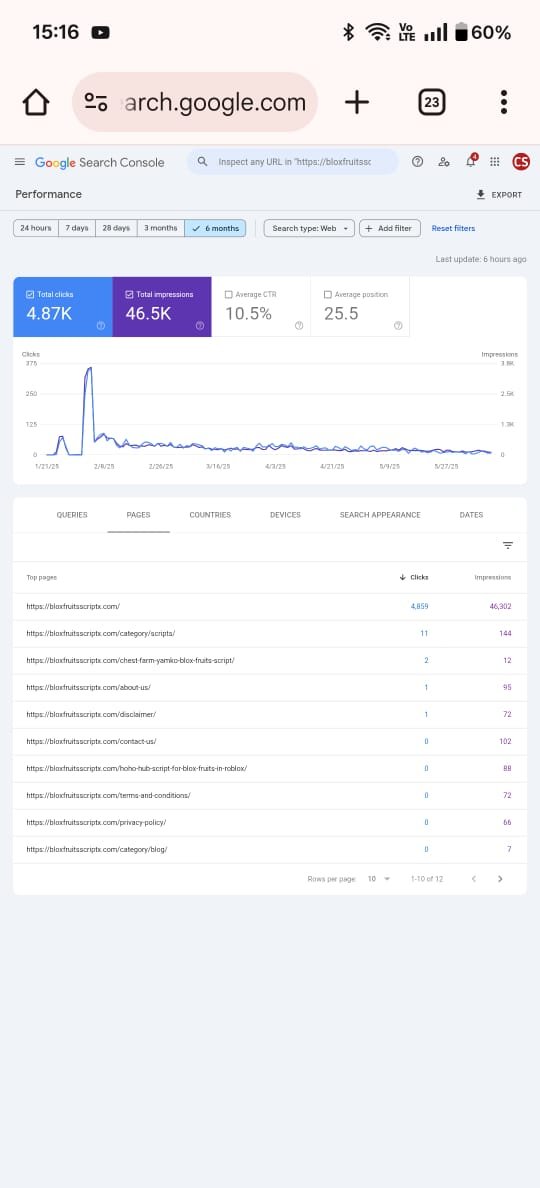Switch to the Queries tab
Viewport: 540px width, 1188px height.
pyautogui.click(x=72, y=515)
